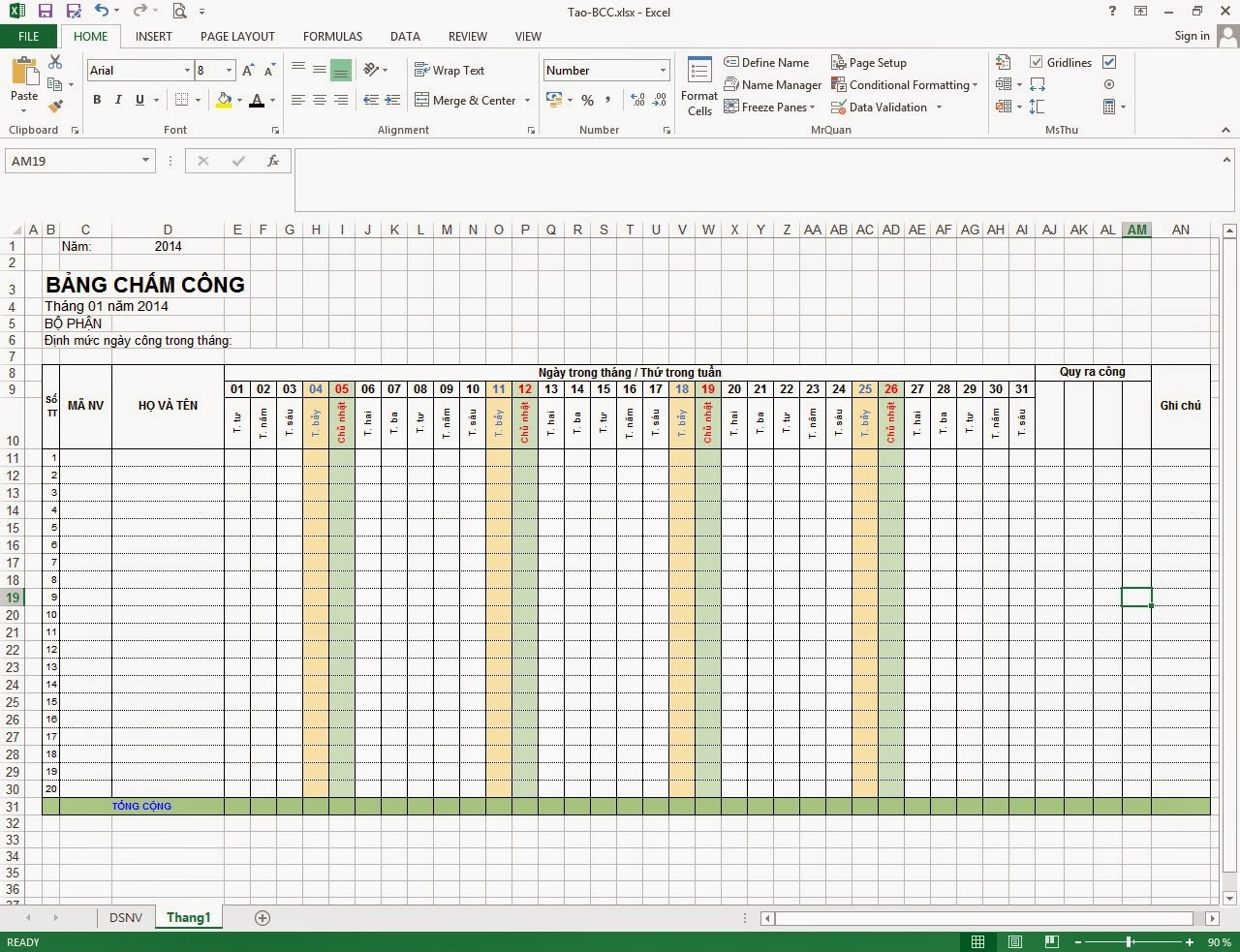This screenshot has height=952, width=1240.
Task: Open Page Setup
Action: tap(869, 62)
